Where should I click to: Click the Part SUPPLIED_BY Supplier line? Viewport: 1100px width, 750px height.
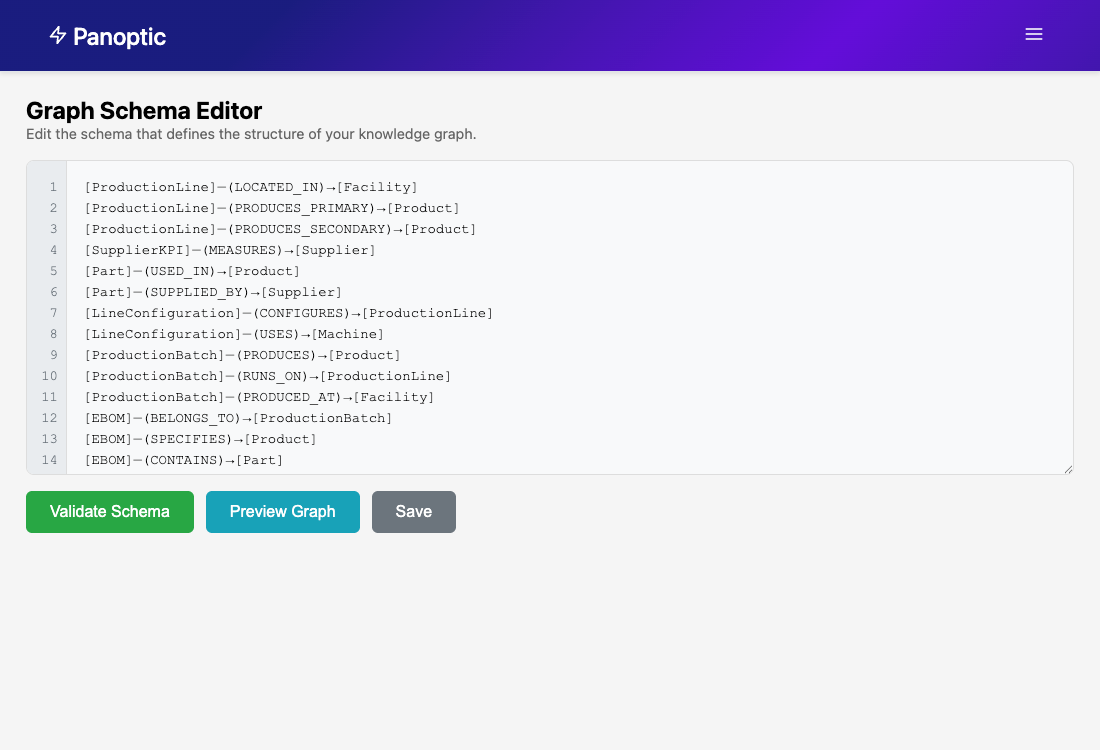click(213, 292)
